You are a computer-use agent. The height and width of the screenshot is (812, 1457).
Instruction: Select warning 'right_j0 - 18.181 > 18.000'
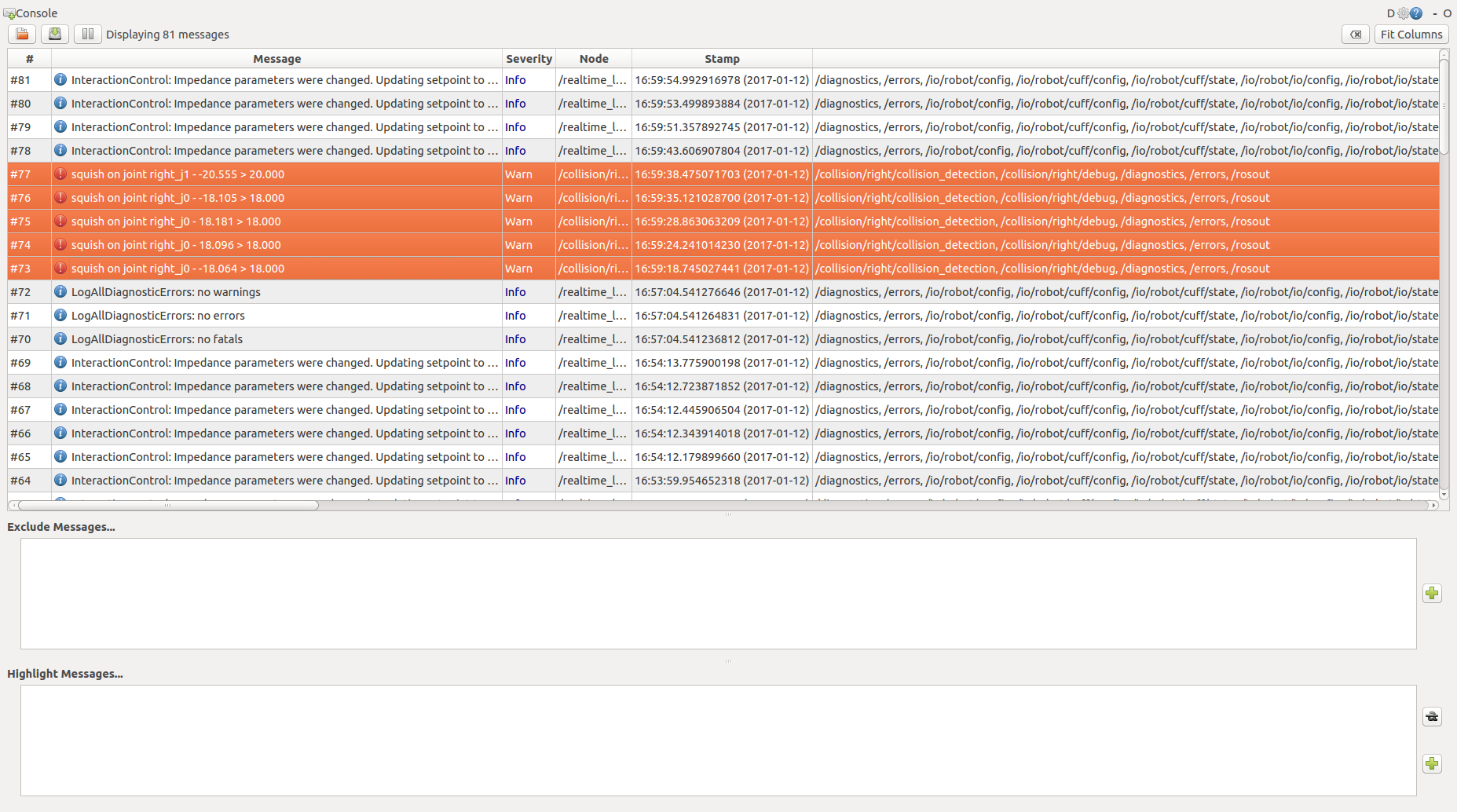click(723, 221)
